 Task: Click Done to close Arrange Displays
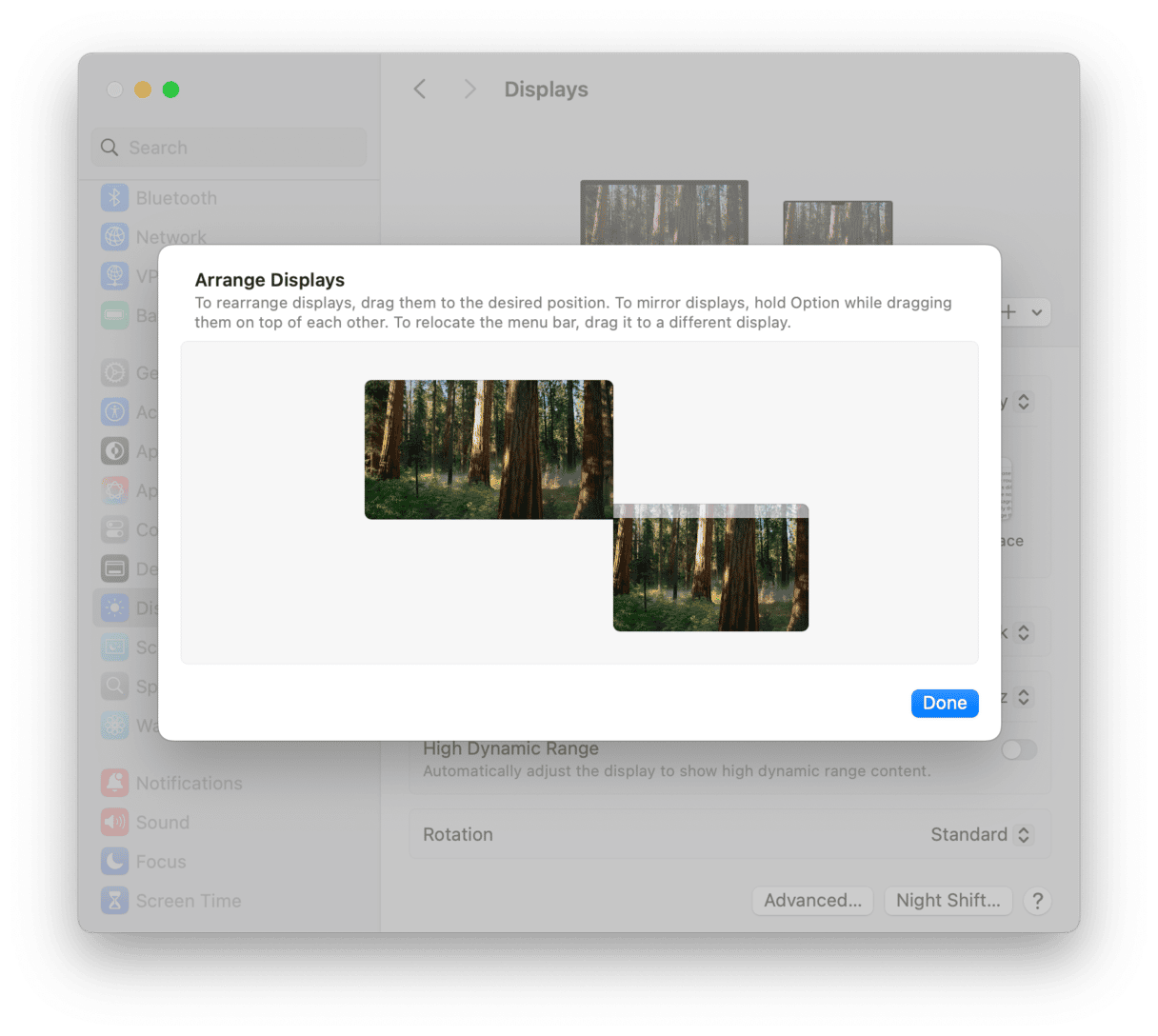[945, 703]
